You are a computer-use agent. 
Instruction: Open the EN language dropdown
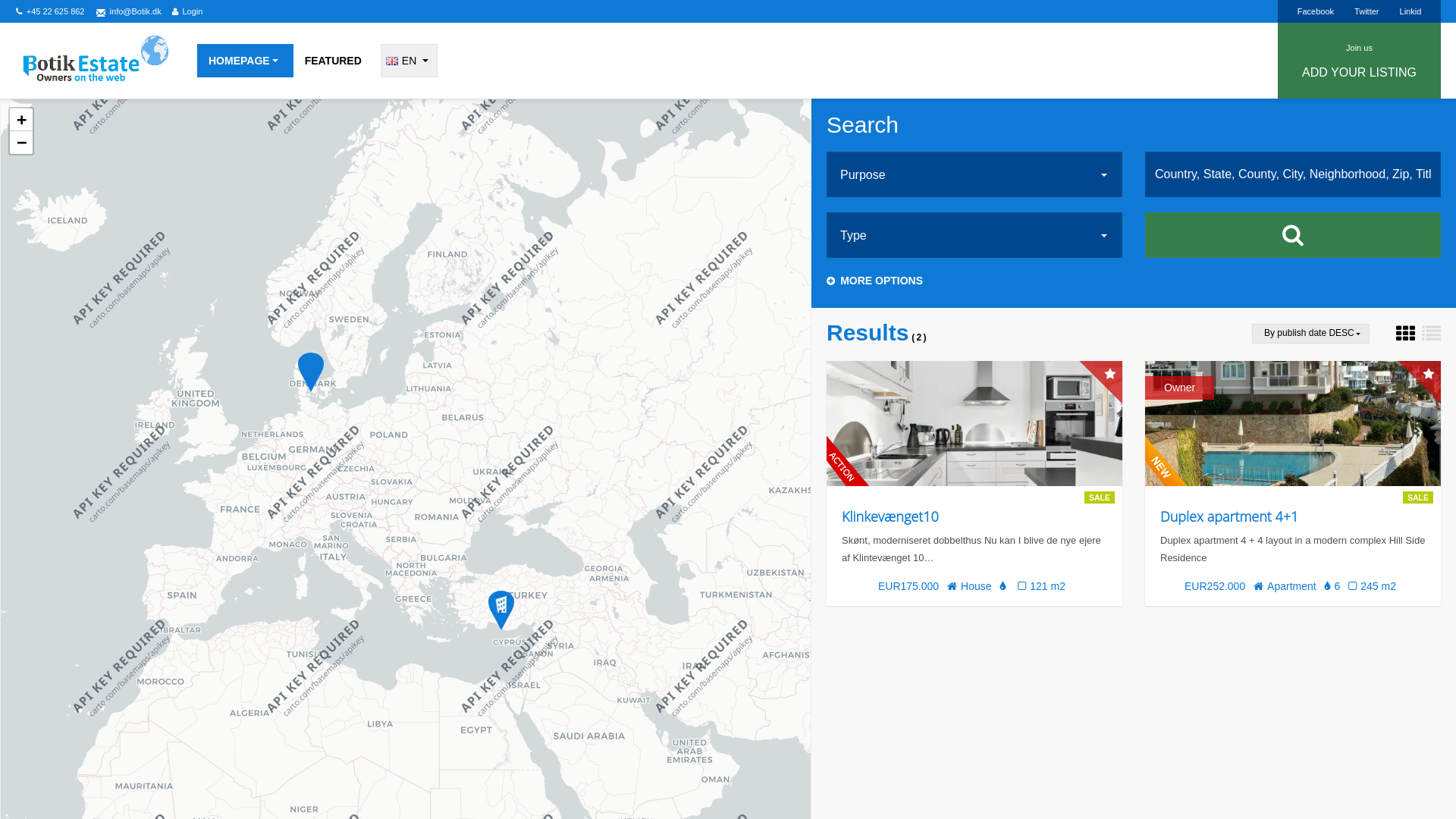(x=409, y=61)
